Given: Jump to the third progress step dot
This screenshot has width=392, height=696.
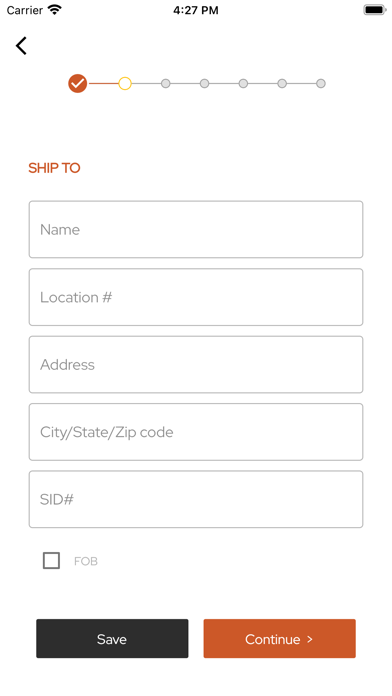Looking at the screenshot, I should pos(166,83).
